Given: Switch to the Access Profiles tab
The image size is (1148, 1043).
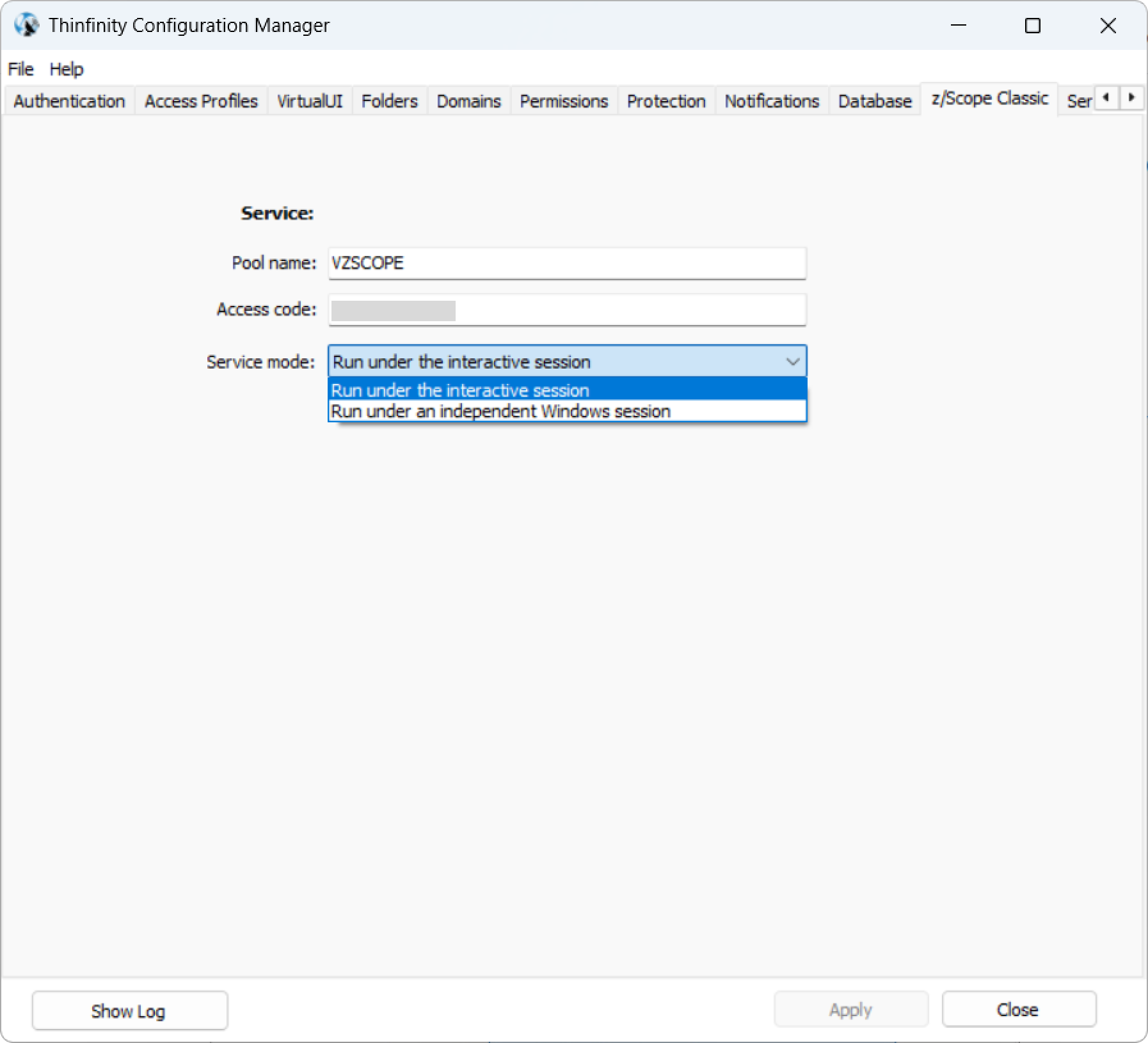Looking at the screenshot, I should point(201,101).
